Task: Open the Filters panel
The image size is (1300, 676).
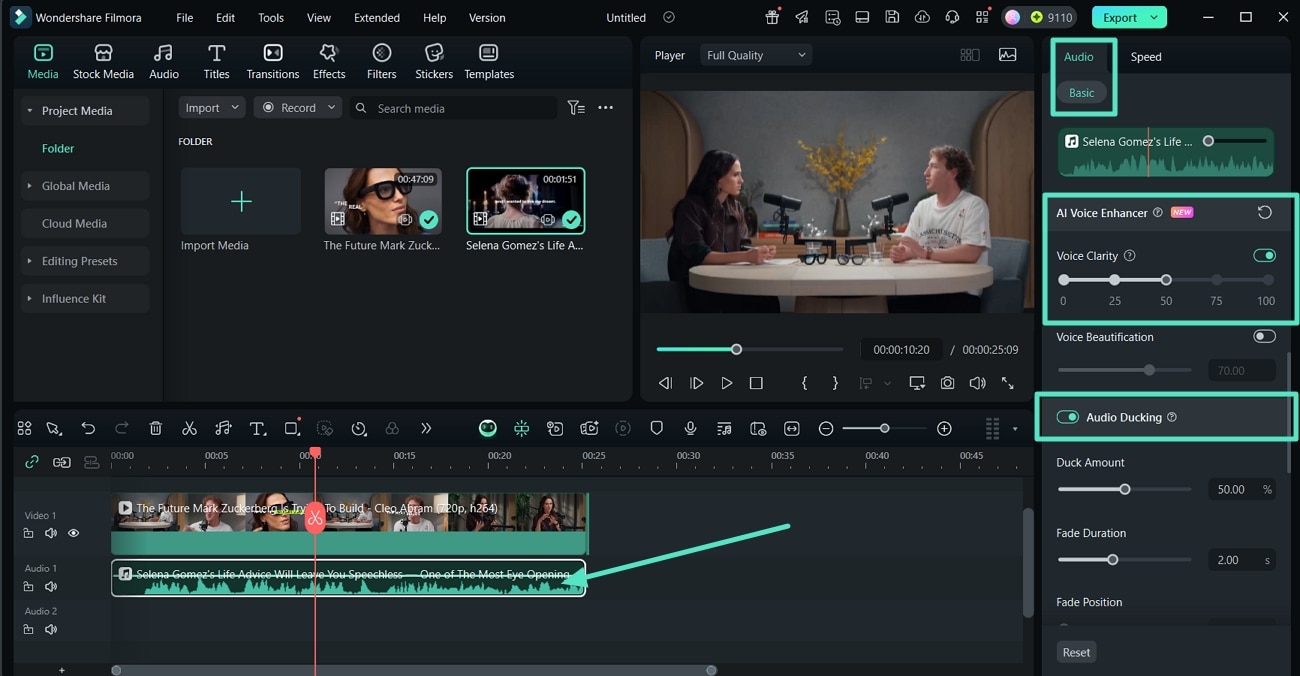Action: 381,61
